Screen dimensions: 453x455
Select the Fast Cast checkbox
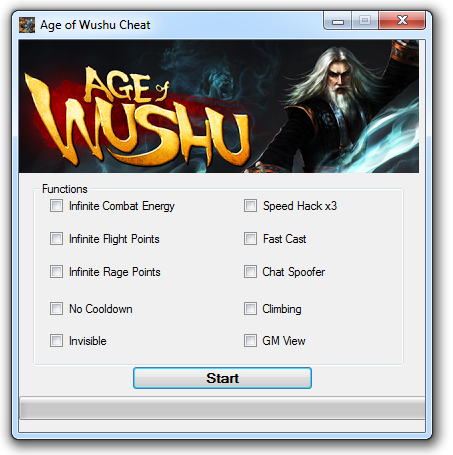point(250,239)
